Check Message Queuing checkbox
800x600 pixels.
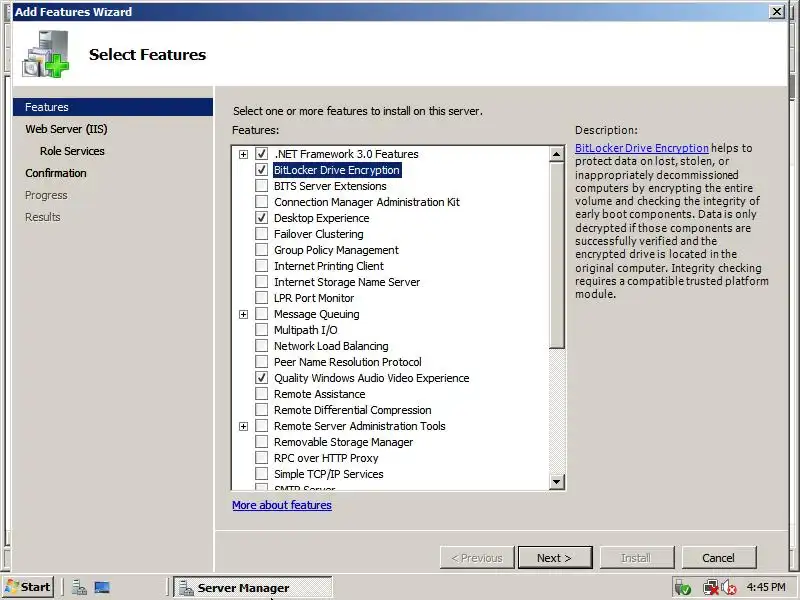[x=261, y=314]
